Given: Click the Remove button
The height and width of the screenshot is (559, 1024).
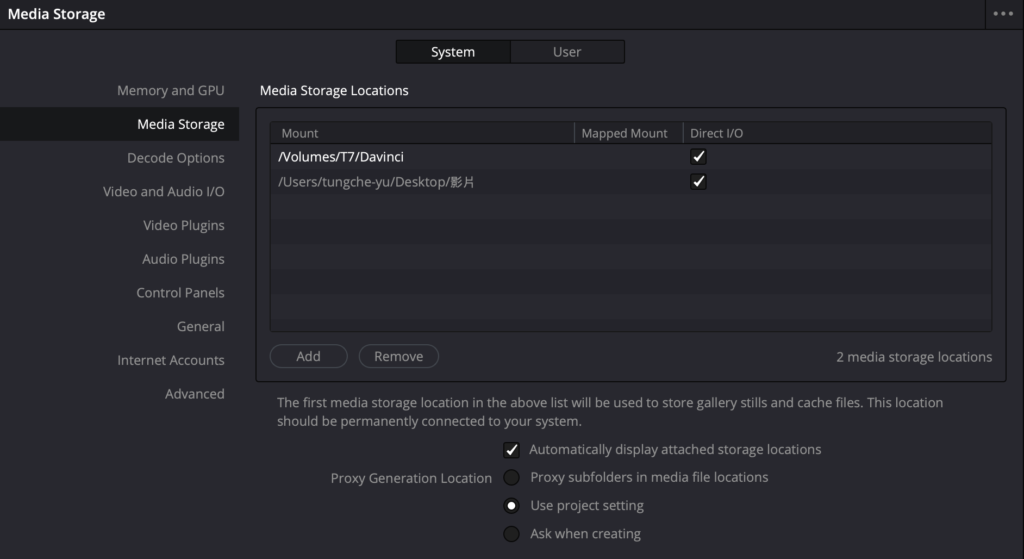Looking at the screenshot, I should [398, 356].
